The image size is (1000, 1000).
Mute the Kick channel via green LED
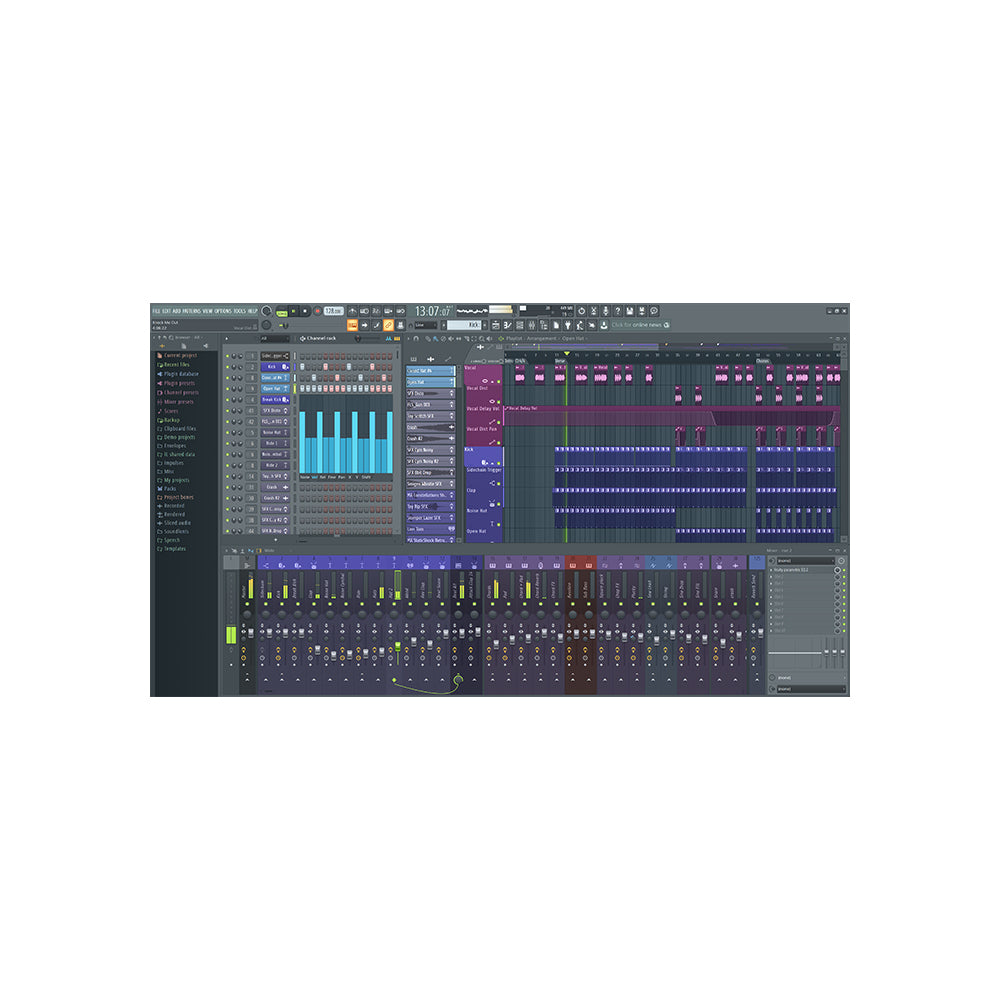[228, 367]
